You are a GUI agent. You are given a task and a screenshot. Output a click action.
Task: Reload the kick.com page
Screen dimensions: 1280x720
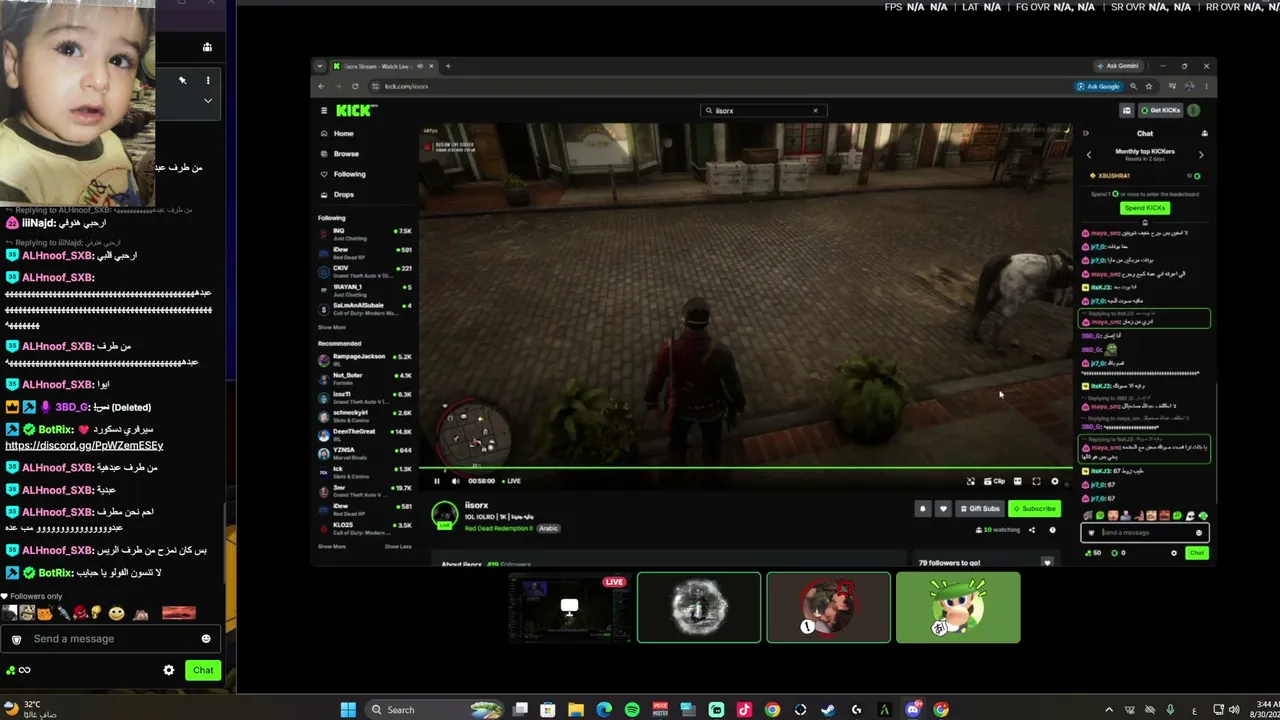[x=354, y=86]
